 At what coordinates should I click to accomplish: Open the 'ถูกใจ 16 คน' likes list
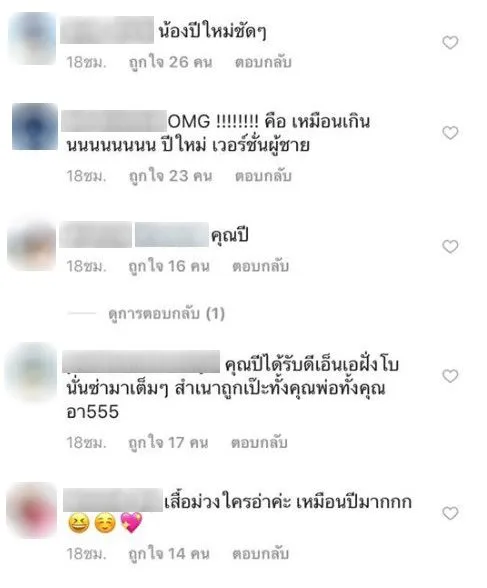(x=169, y=266)
